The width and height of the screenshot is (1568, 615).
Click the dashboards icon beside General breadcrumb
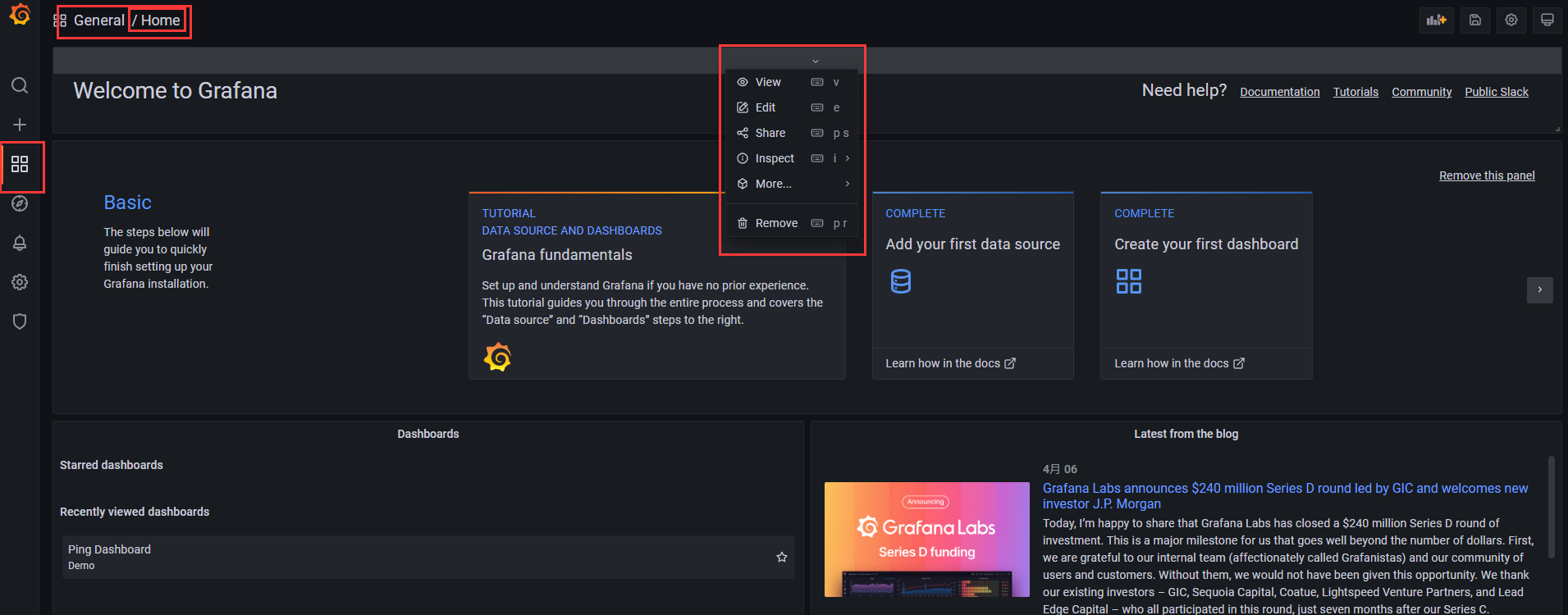[60, 20]
